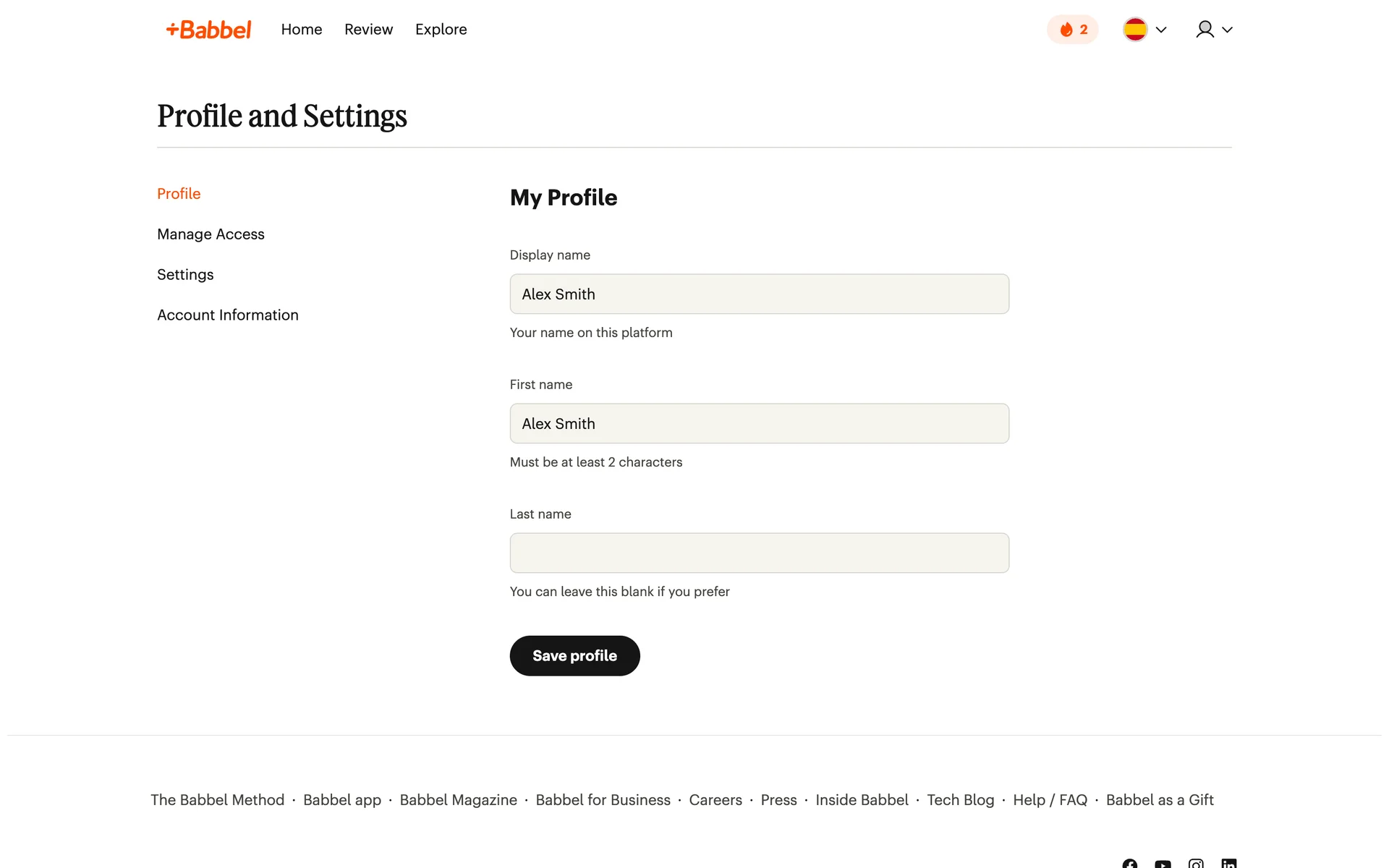Viewport: 1389px width, 868px height.
Task: Focus the Display name input
Action: click(x=759, y=294)
